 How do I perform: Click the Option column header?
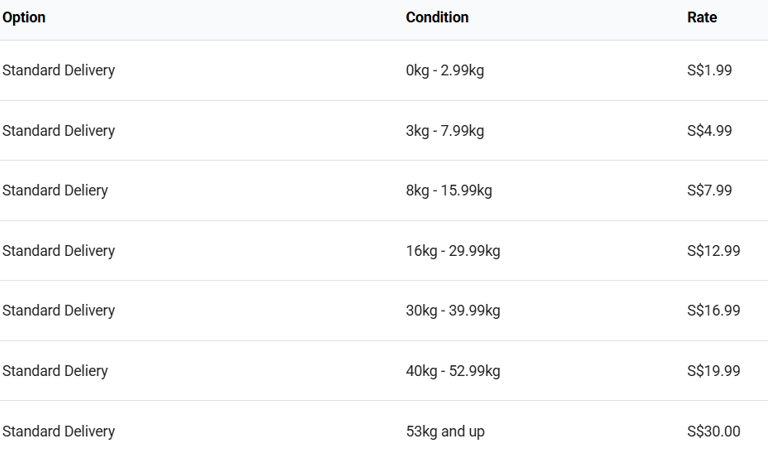coord(24,18)
